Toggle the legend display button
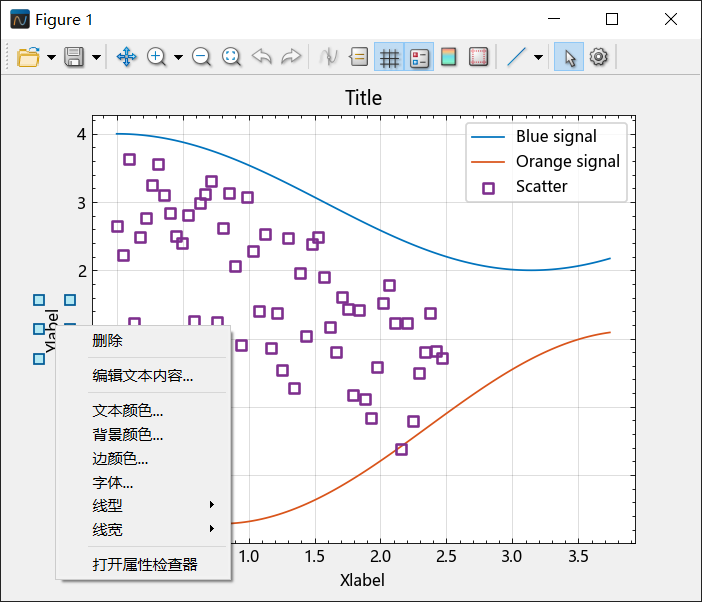702x602 pixels. (x=419, y=57)
